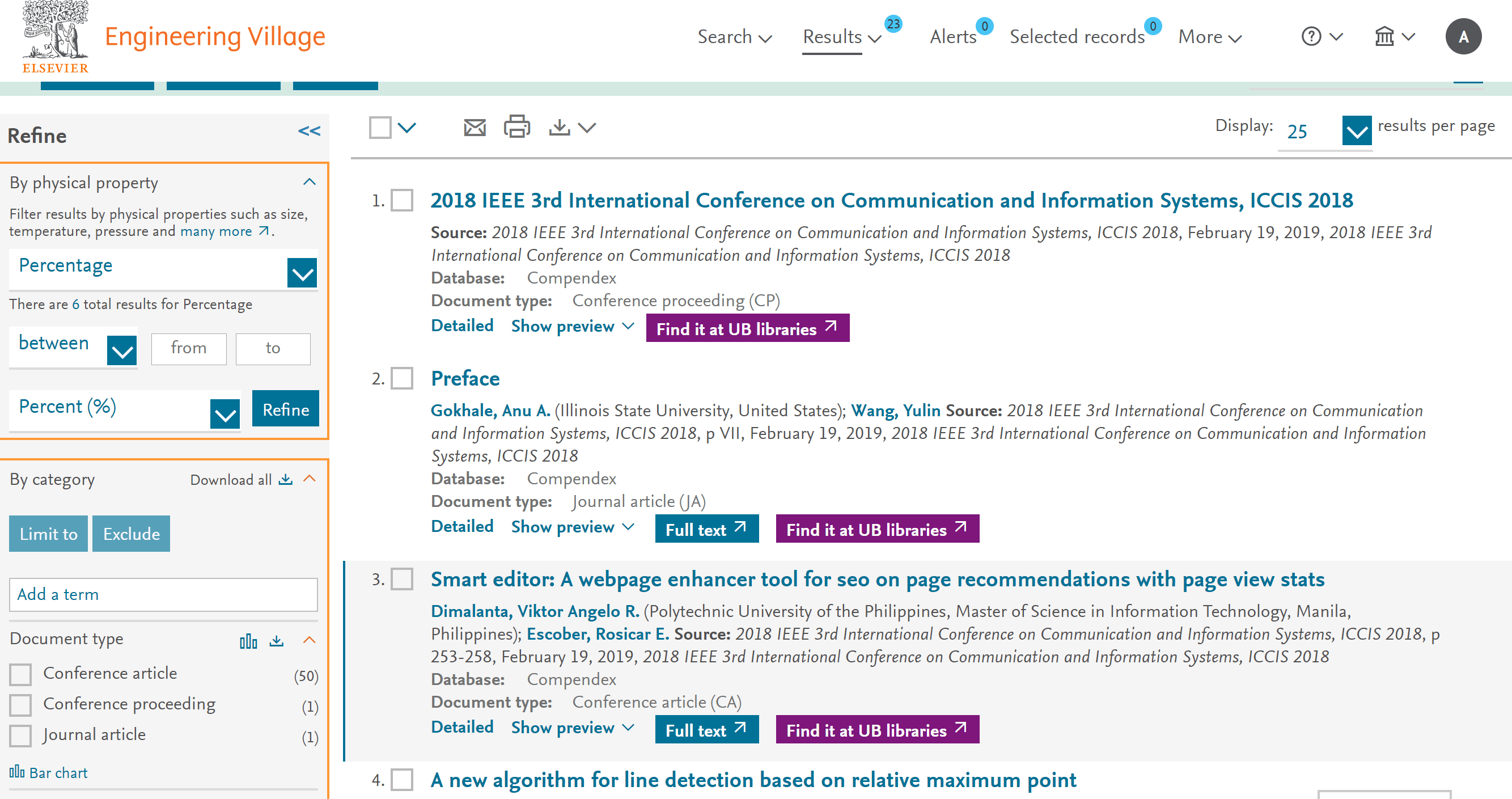1512x799 pixels.
Task: Collapse the By physical property section
Action: (310, 182)
